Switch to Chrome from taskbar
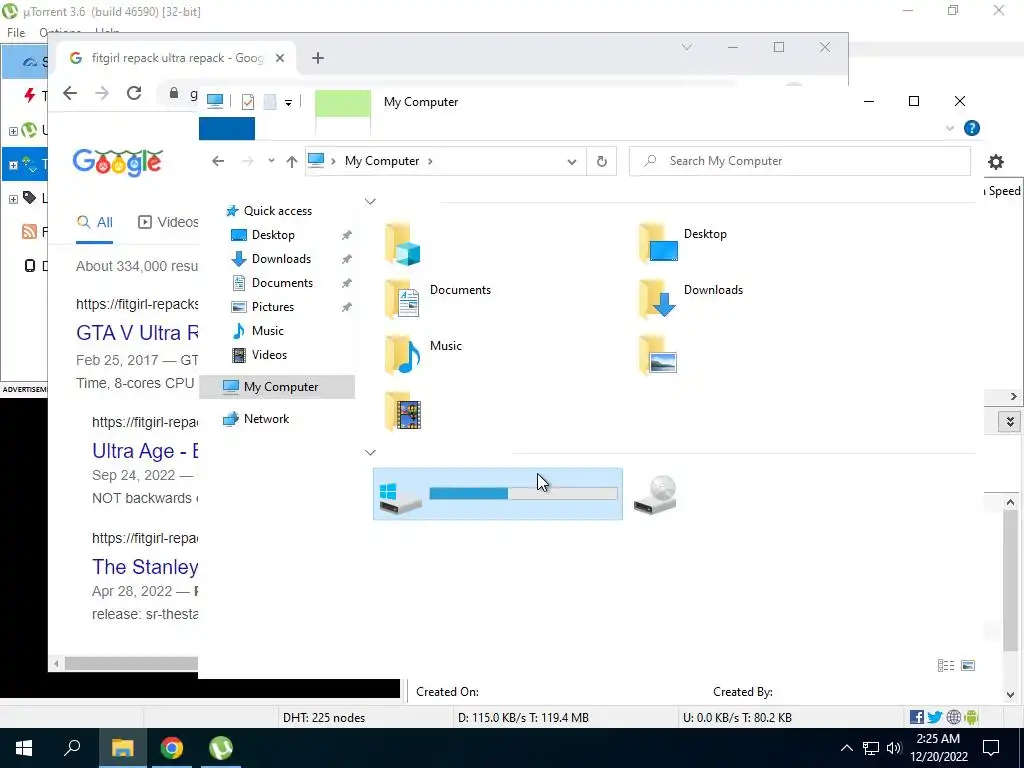The image size is (1024, 768). (x=172, y=748)
